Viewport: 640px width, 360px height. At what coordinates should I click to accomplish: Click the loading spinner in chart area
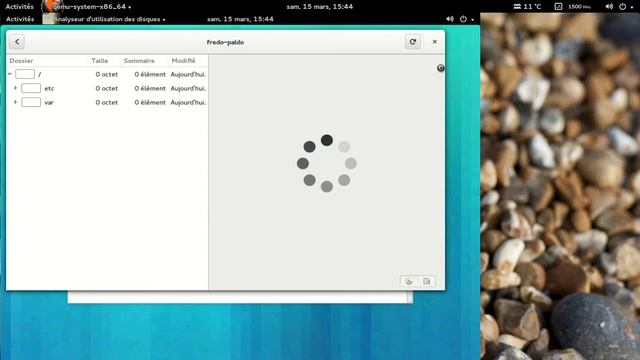tap(327, 163)
